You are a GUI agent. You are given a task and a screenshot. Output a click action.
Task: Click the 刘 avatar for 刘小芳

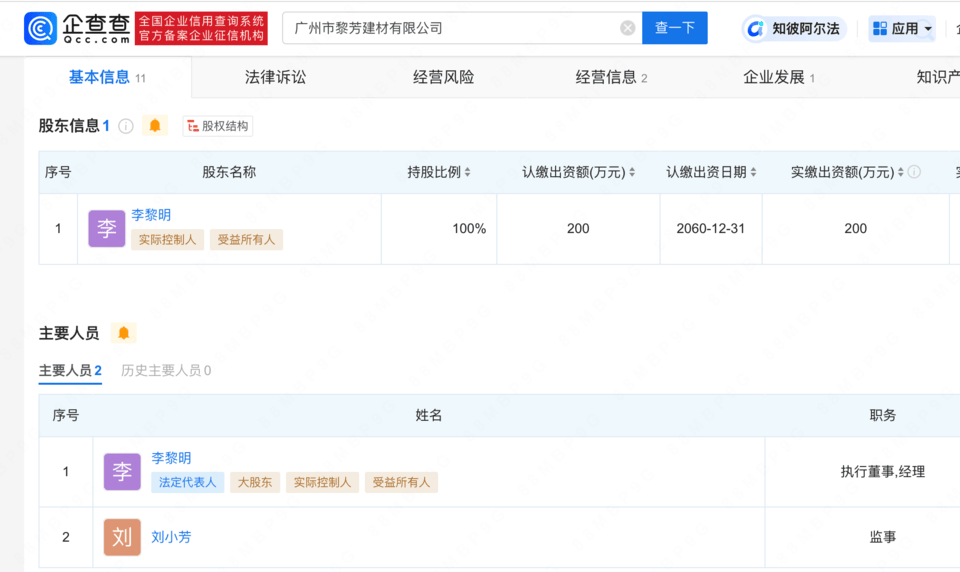[x=122, y=537]
